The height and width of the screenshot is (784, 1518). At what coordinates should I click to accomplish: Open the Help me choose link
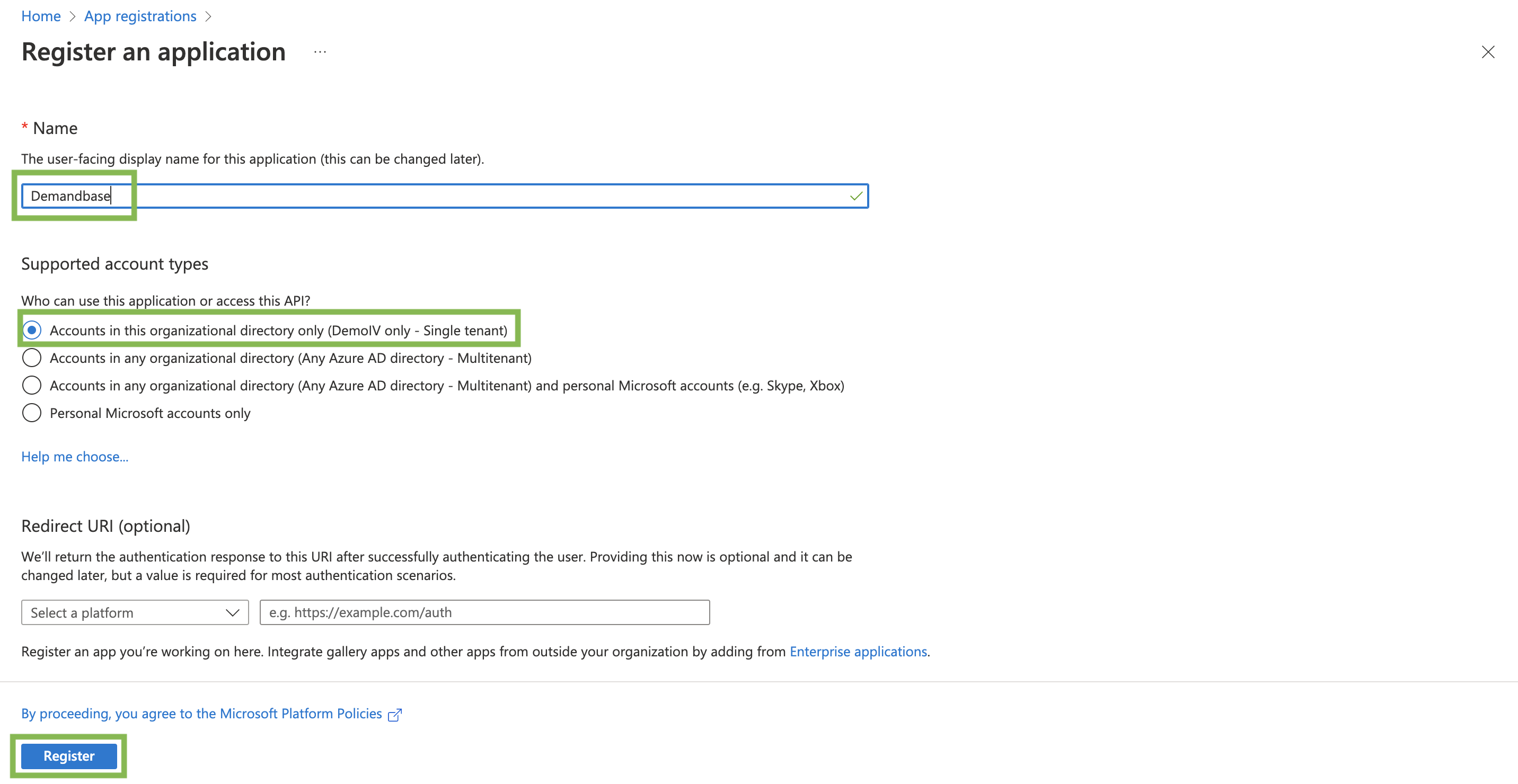coord(75,457)
